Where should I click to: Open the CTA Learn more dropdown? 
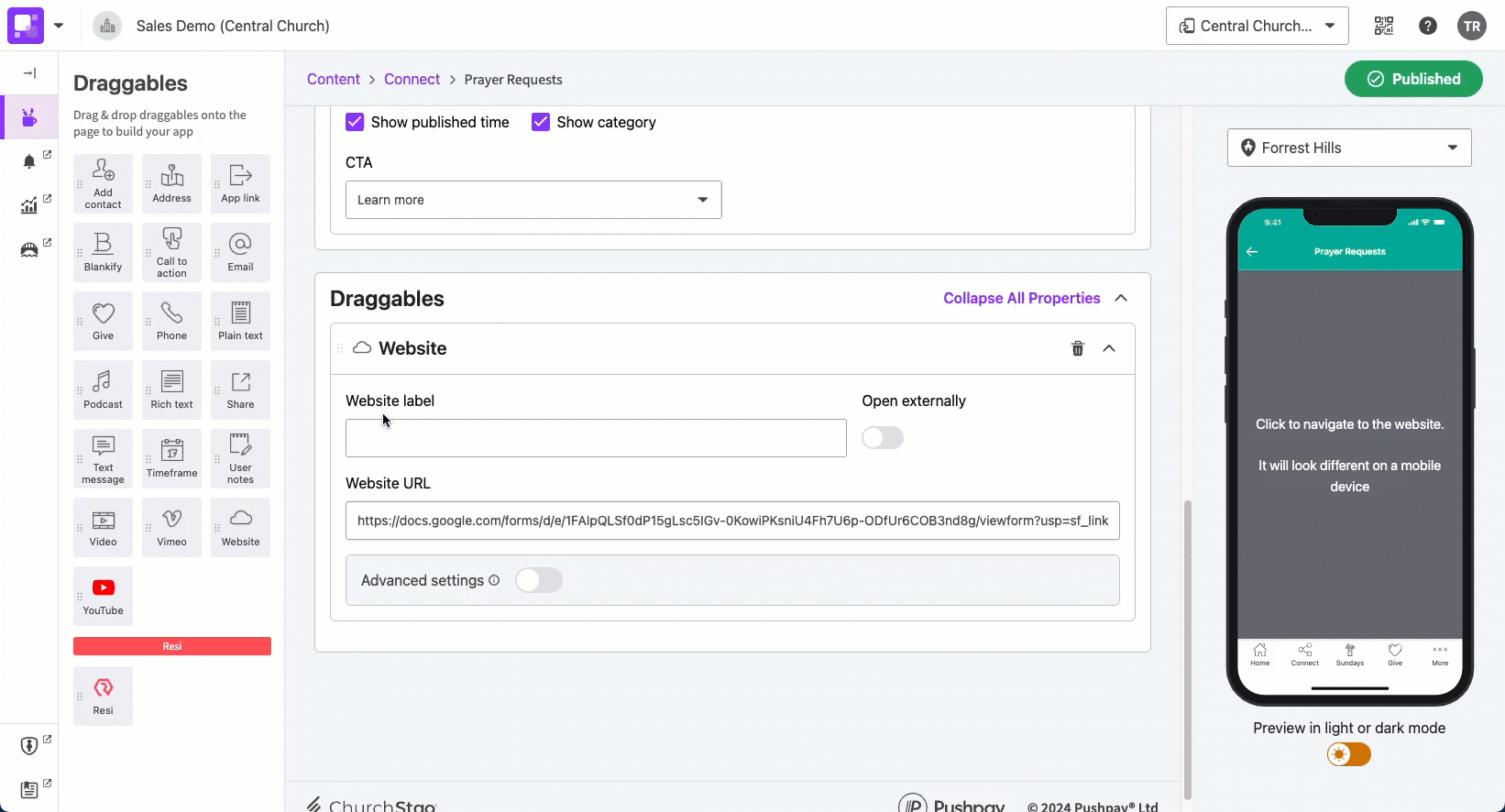533,200
